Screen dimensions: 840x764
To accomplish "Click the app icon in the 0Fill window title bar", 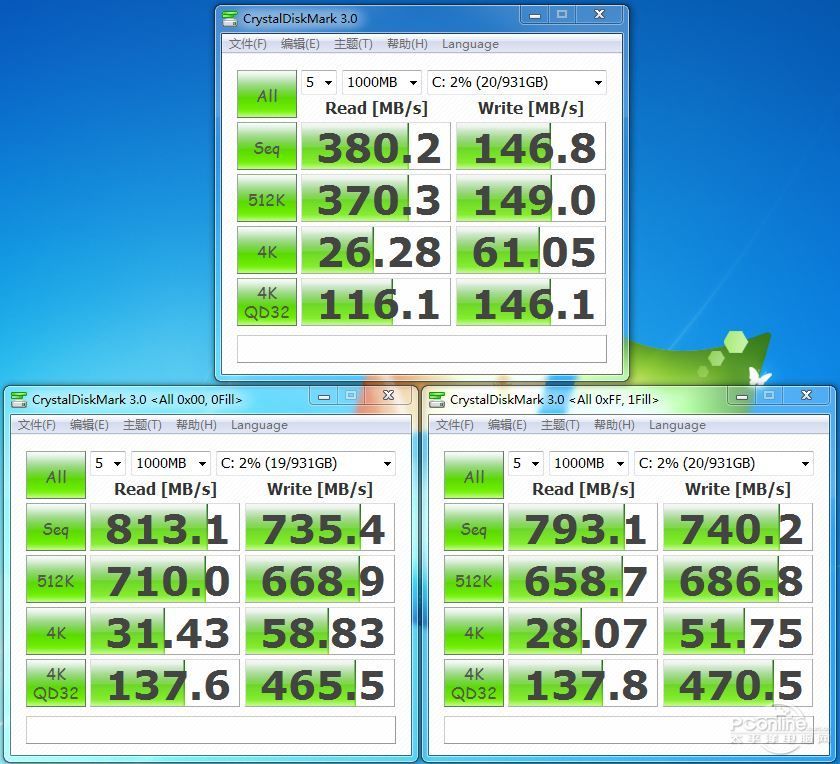I will click(x=19, y=399).
